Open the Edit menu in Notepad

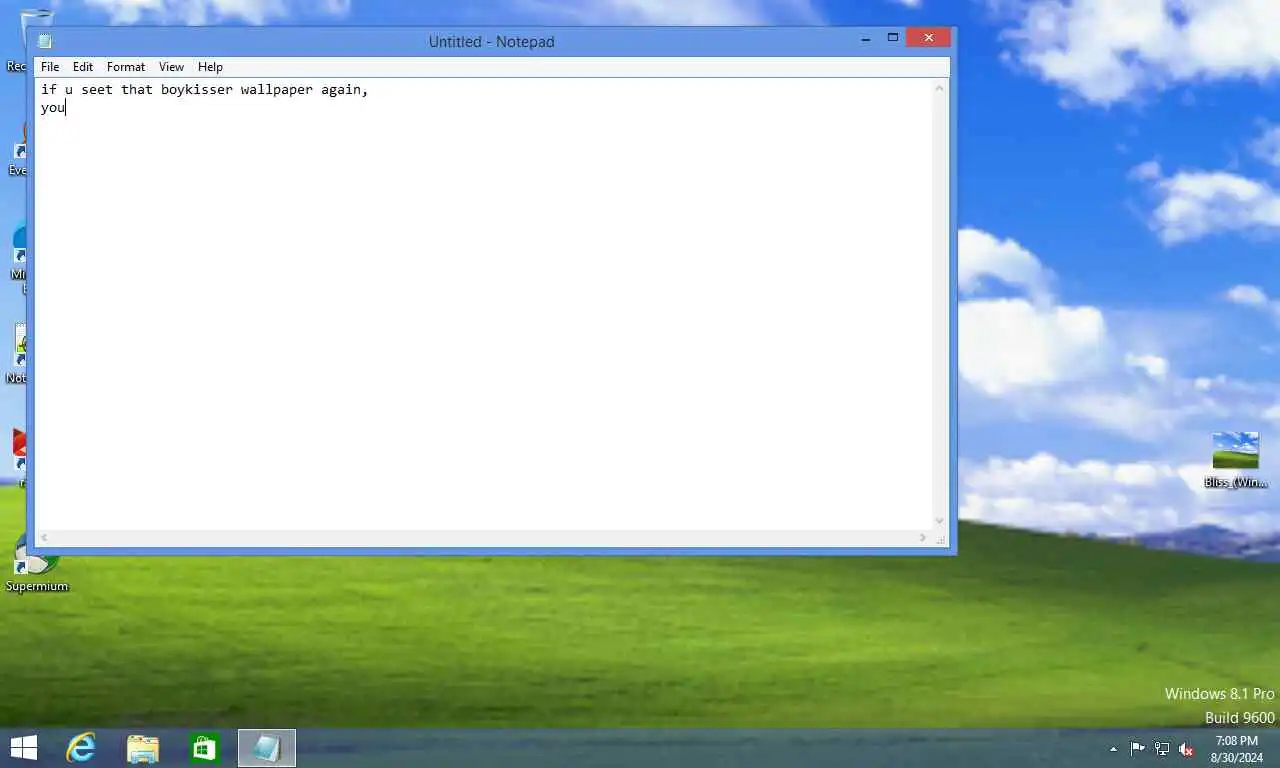[83, 67]
